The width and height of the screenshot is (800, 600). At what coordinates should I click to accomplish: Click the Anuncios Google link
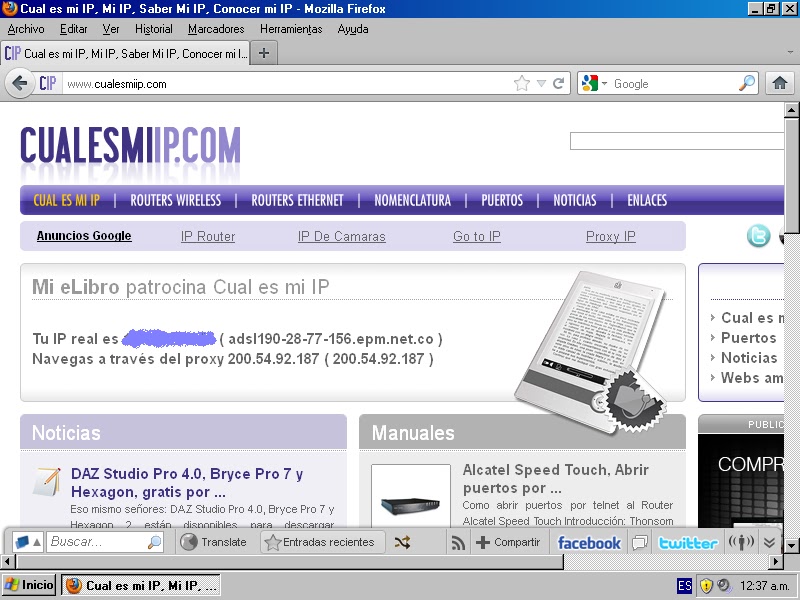click(84, 236)
